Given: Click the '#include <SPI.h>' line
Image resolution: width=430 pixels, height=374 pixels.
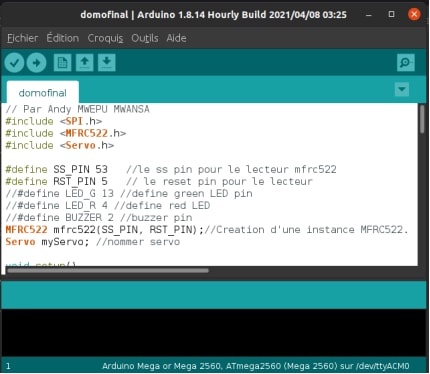Looking at the screenshot, I should (x=54, y=121).
